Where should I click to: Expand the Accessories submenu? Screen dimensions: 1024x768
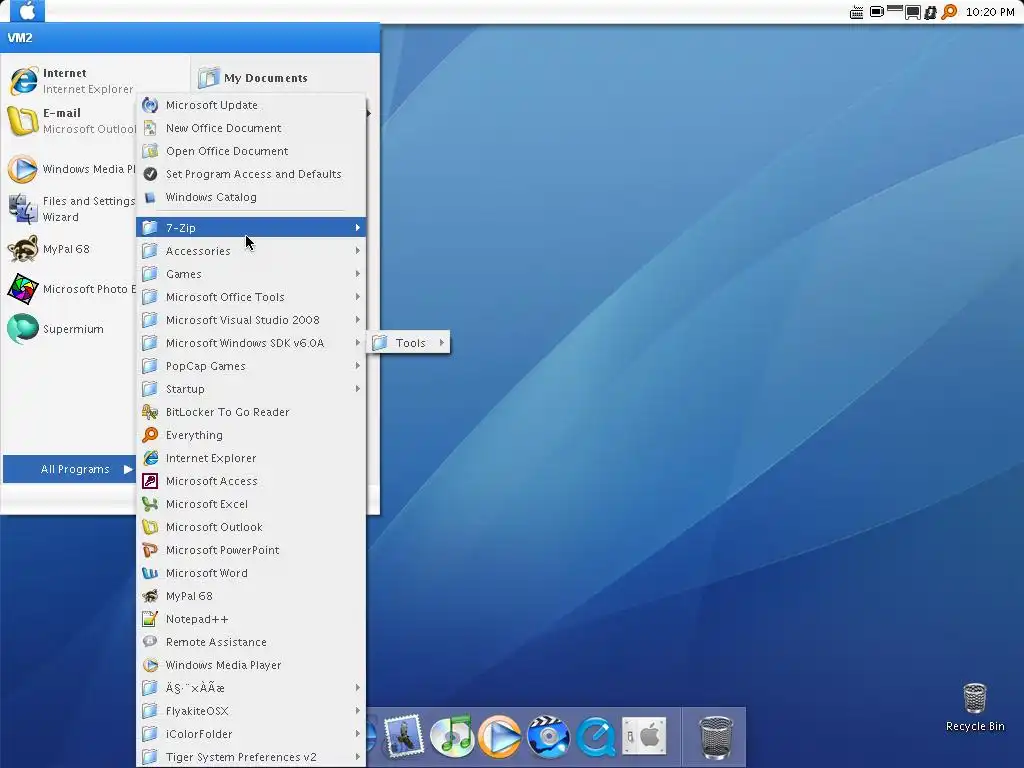coord(251,251)
